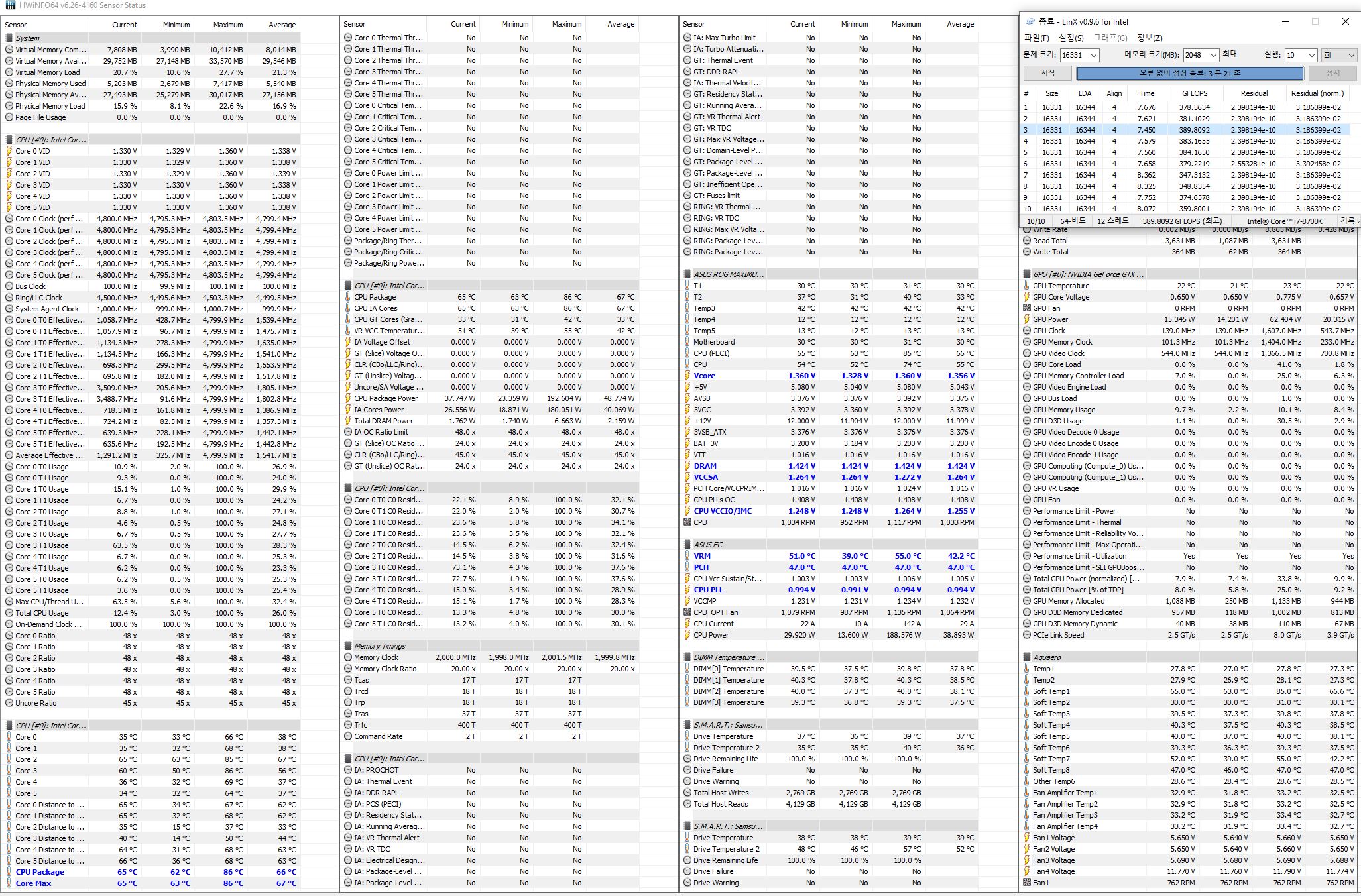
Task: Click the 기록 link in LinX status bar
Action: tap(1348, 221)
